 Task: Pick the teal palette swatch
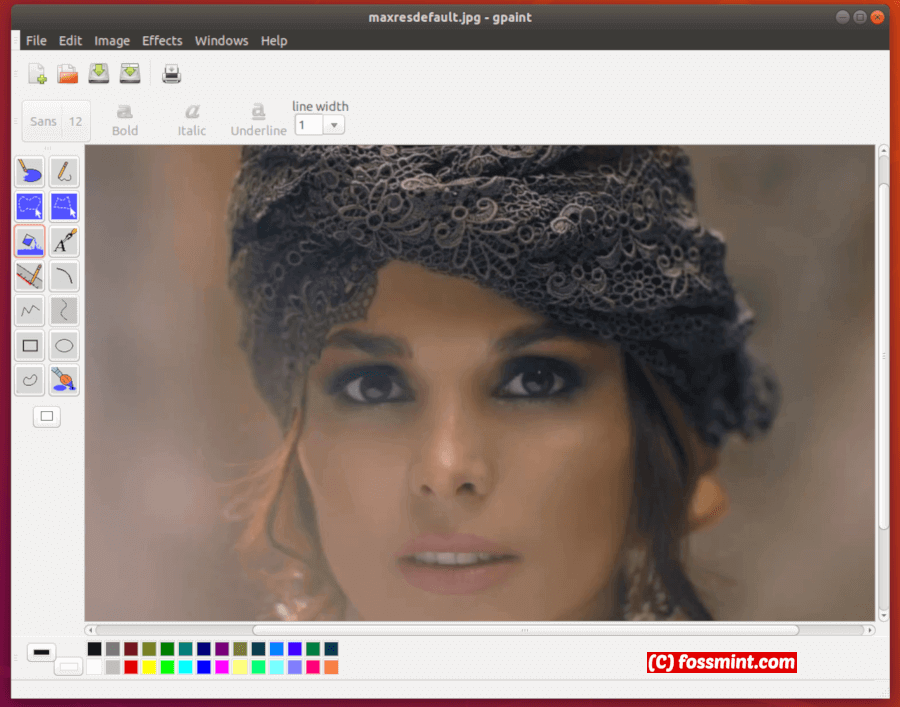[x=185, y=648]
